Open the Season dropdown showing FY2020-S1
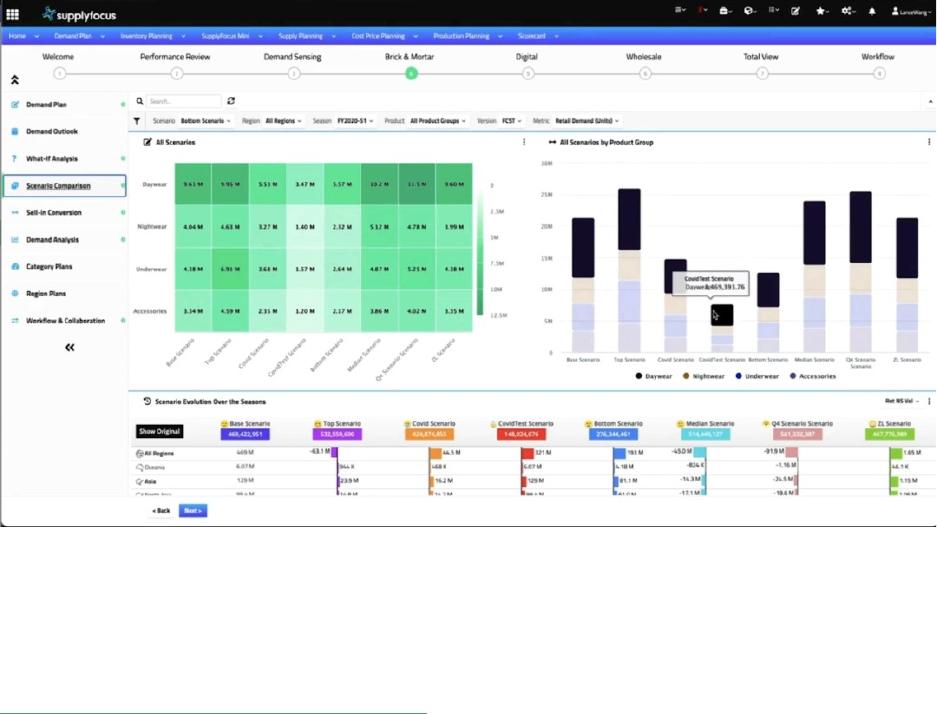This screenshot has width=937, height=714. point(355,121)
